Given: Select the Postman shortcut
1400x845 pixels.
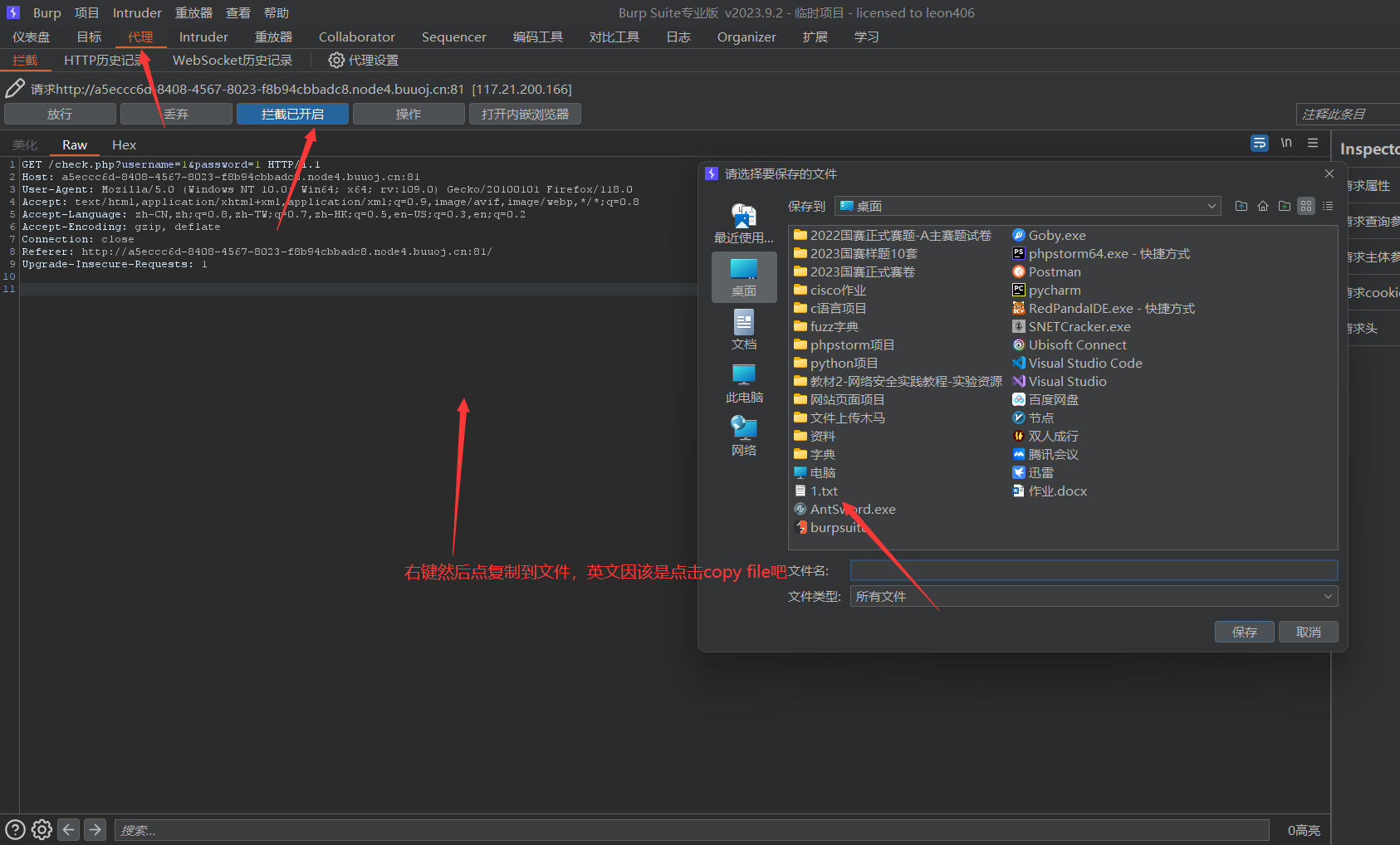Looking at the screenshot, I should coord(1046,271).
